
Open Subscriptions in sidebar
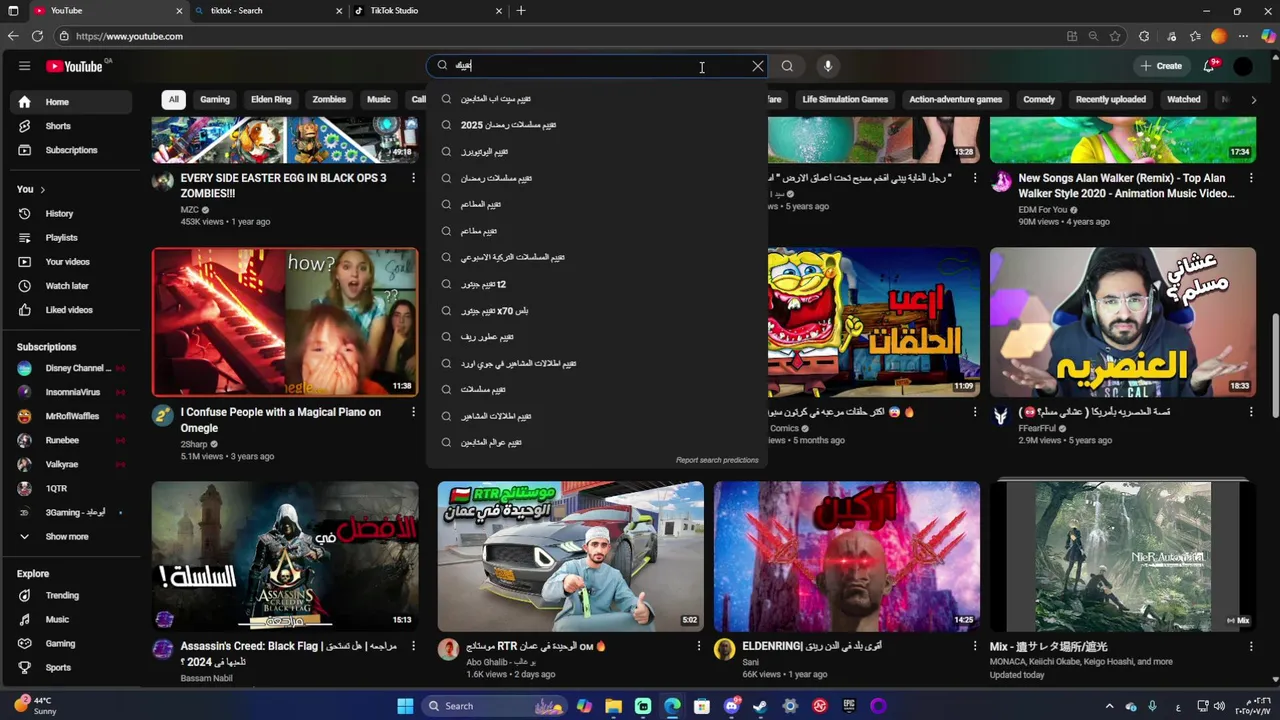tap(71, 150)
